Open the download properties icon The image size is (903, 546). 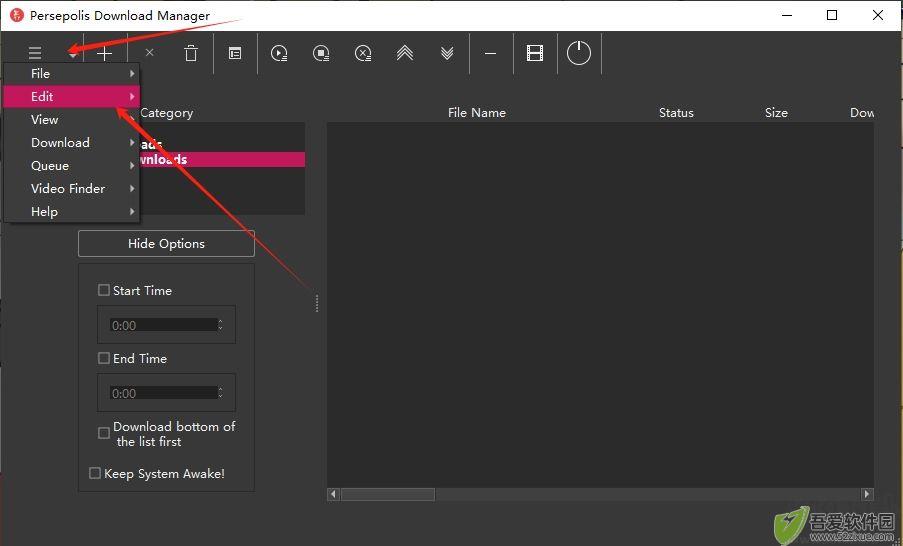coord(235,54)
